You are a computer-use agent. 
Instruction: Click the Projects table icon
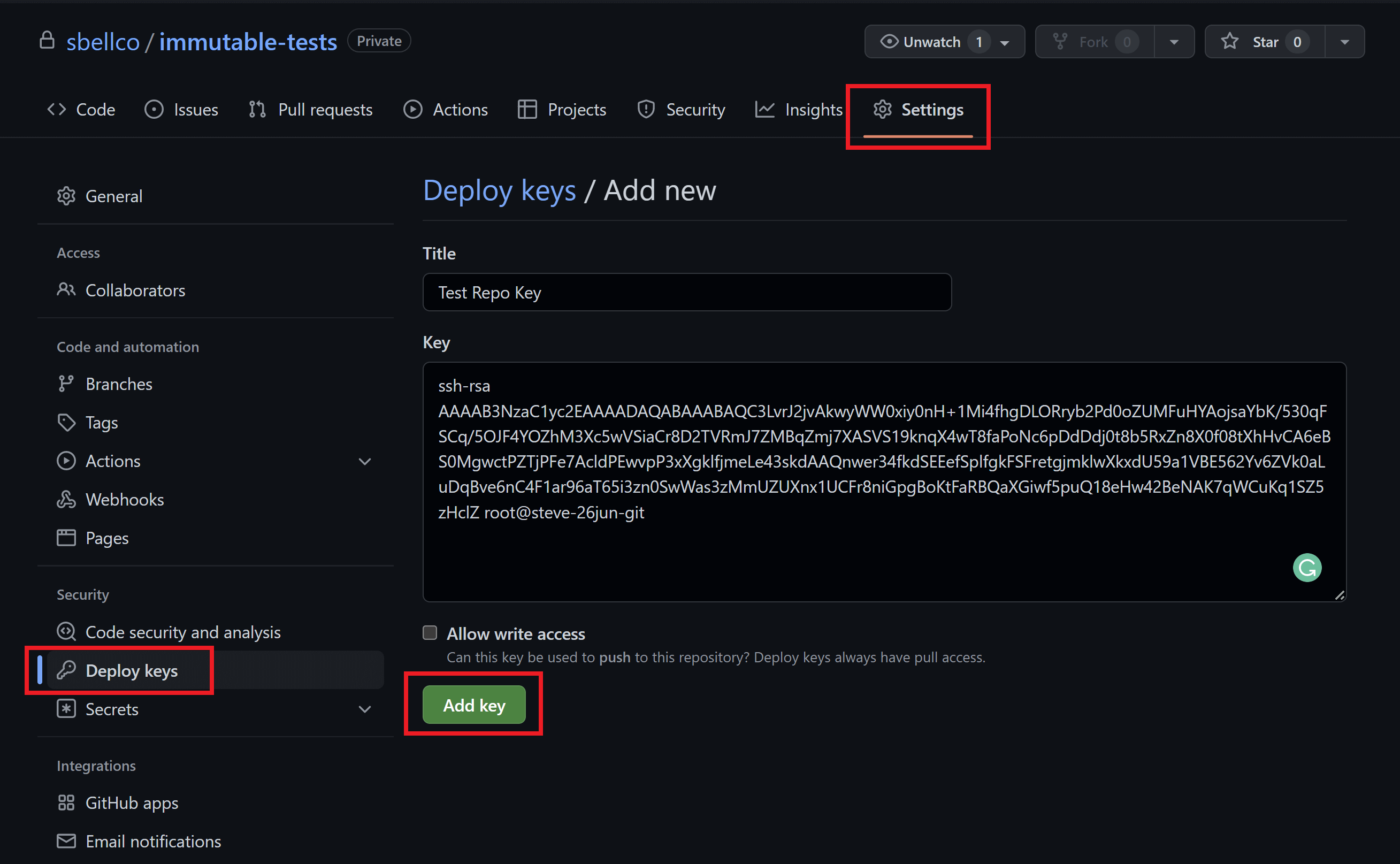(527, 109)
